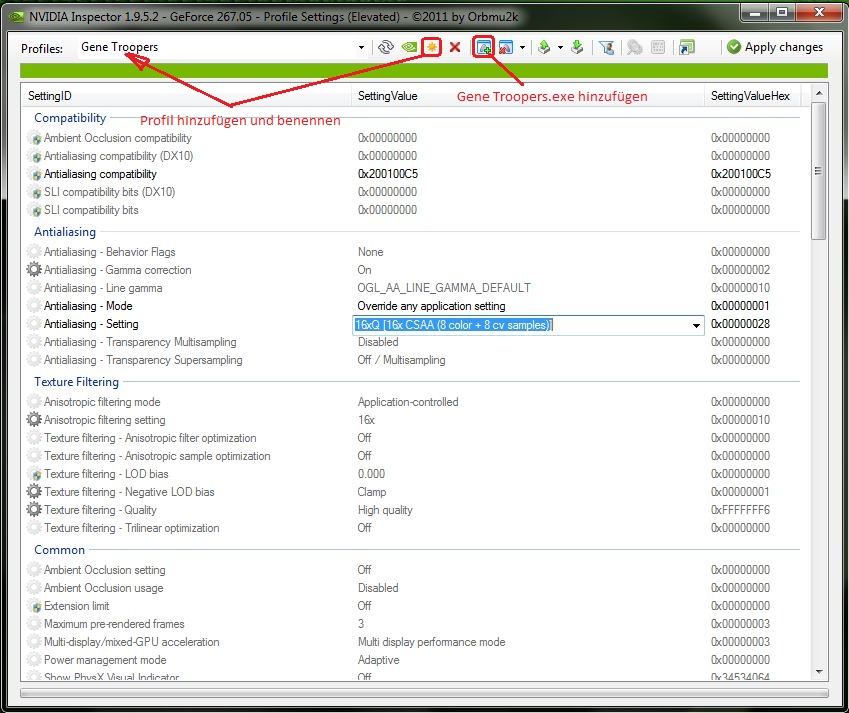Click icon beside Extension limit row

click(x=34, y=606)
